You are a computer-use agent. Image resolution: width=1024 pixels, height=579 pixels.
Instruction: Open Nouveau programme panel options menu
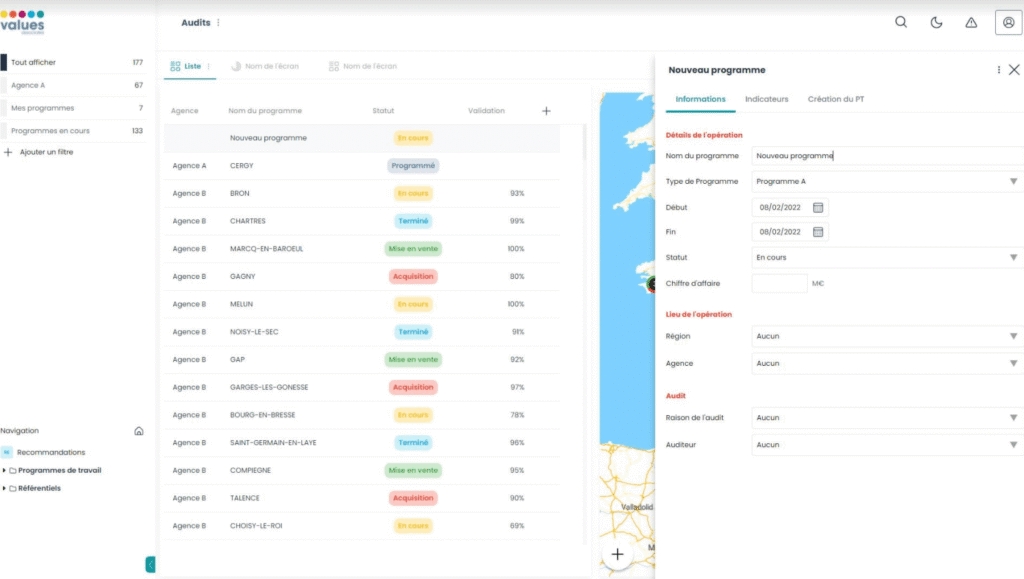[x=999, y=70]
